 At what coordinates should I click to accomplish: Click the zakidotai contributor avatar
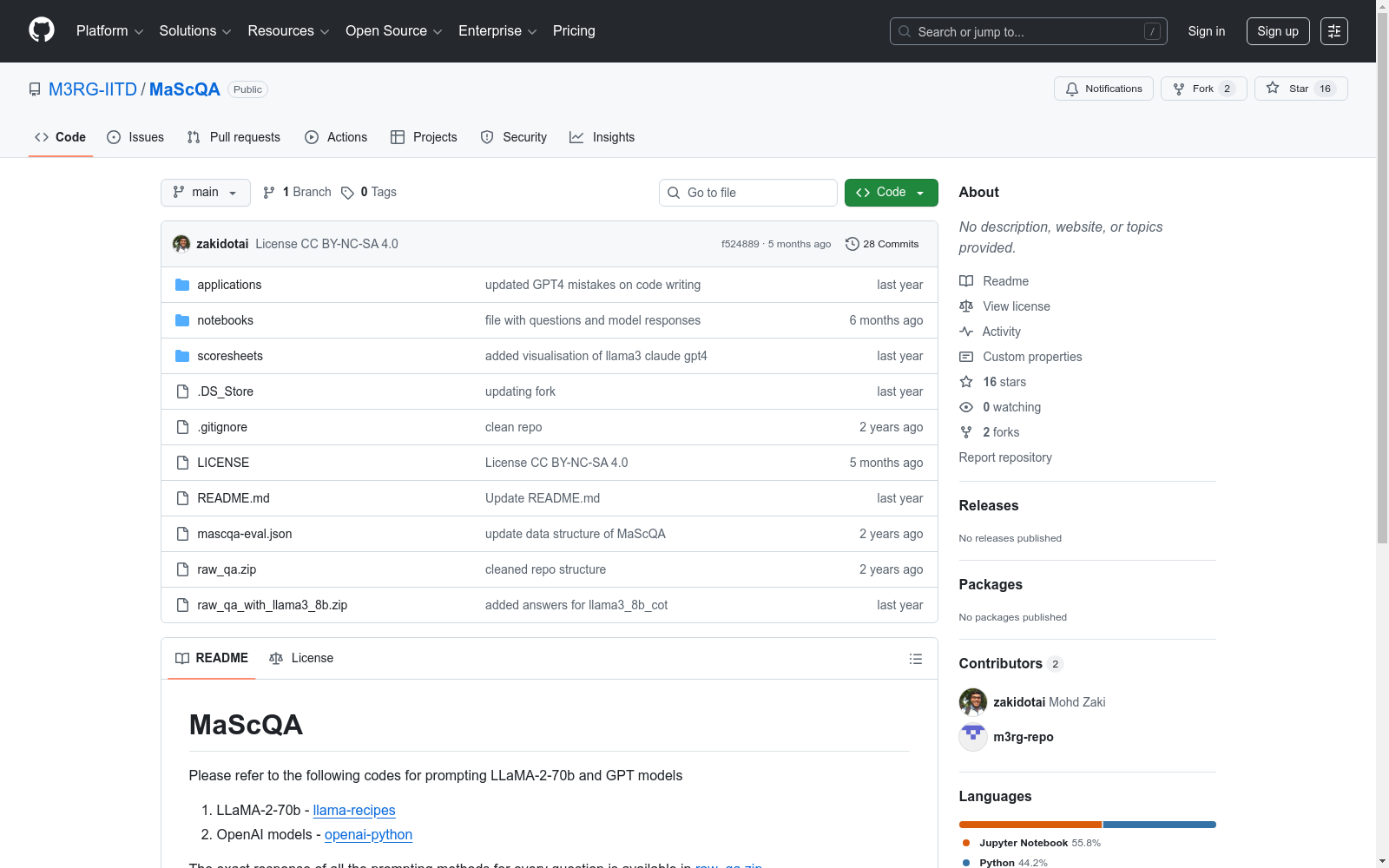pos(973,702)
